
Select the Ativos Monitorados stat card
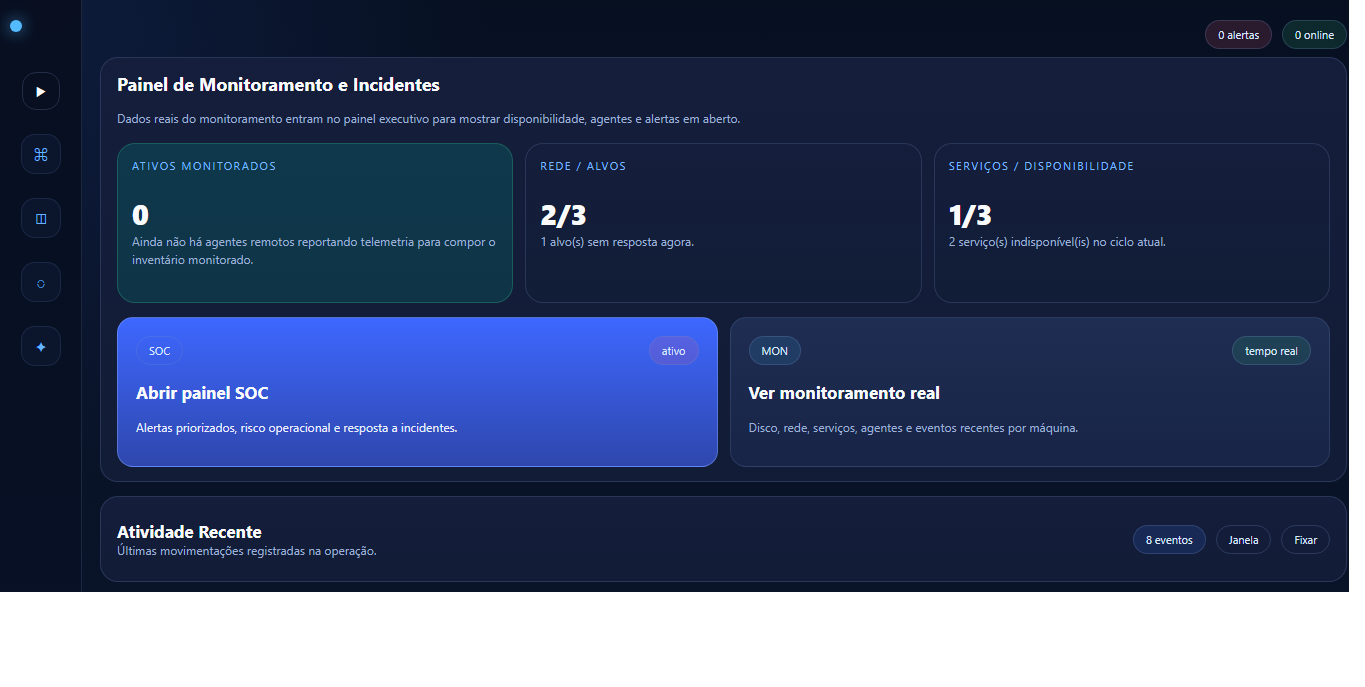pyautogui.click(x=314, y=223)
